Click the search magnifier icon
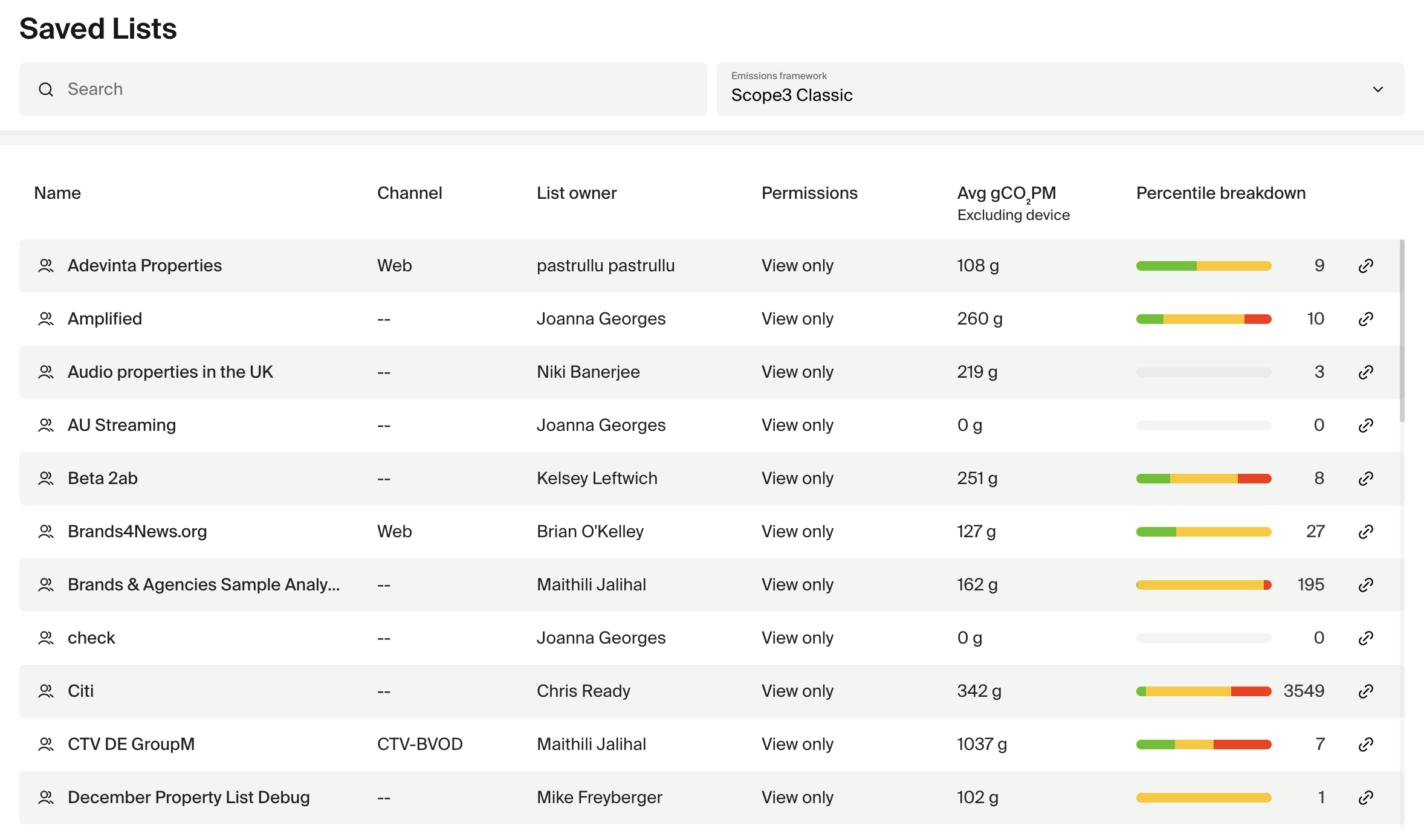 pyautogui.click(x=46, y=89)
